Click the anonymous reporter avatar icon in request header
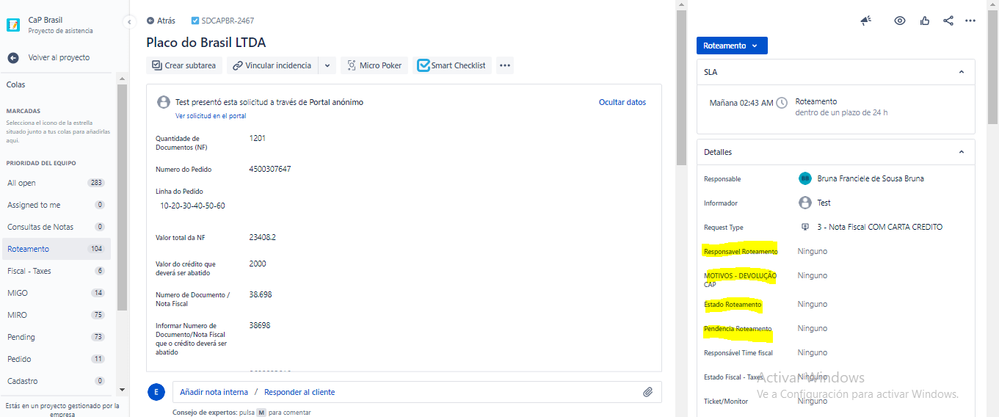The width and height of the screenshot is (999, 417). point(163,102)
